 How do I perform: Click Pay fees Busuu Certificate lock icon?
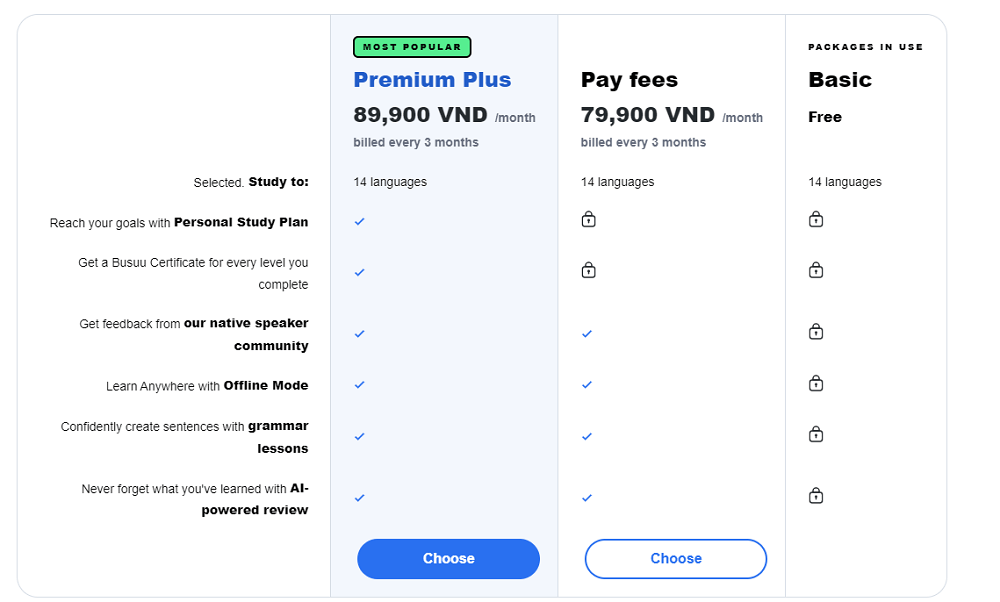588,270
